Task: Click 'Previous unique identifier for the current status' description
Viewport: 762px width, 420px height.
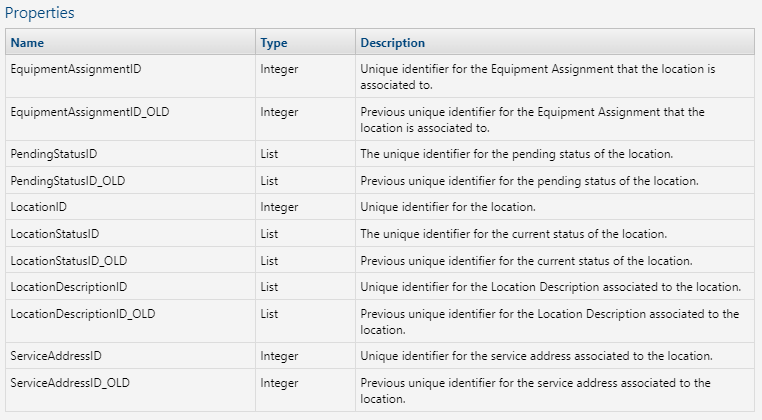Action: pos(526,261)
